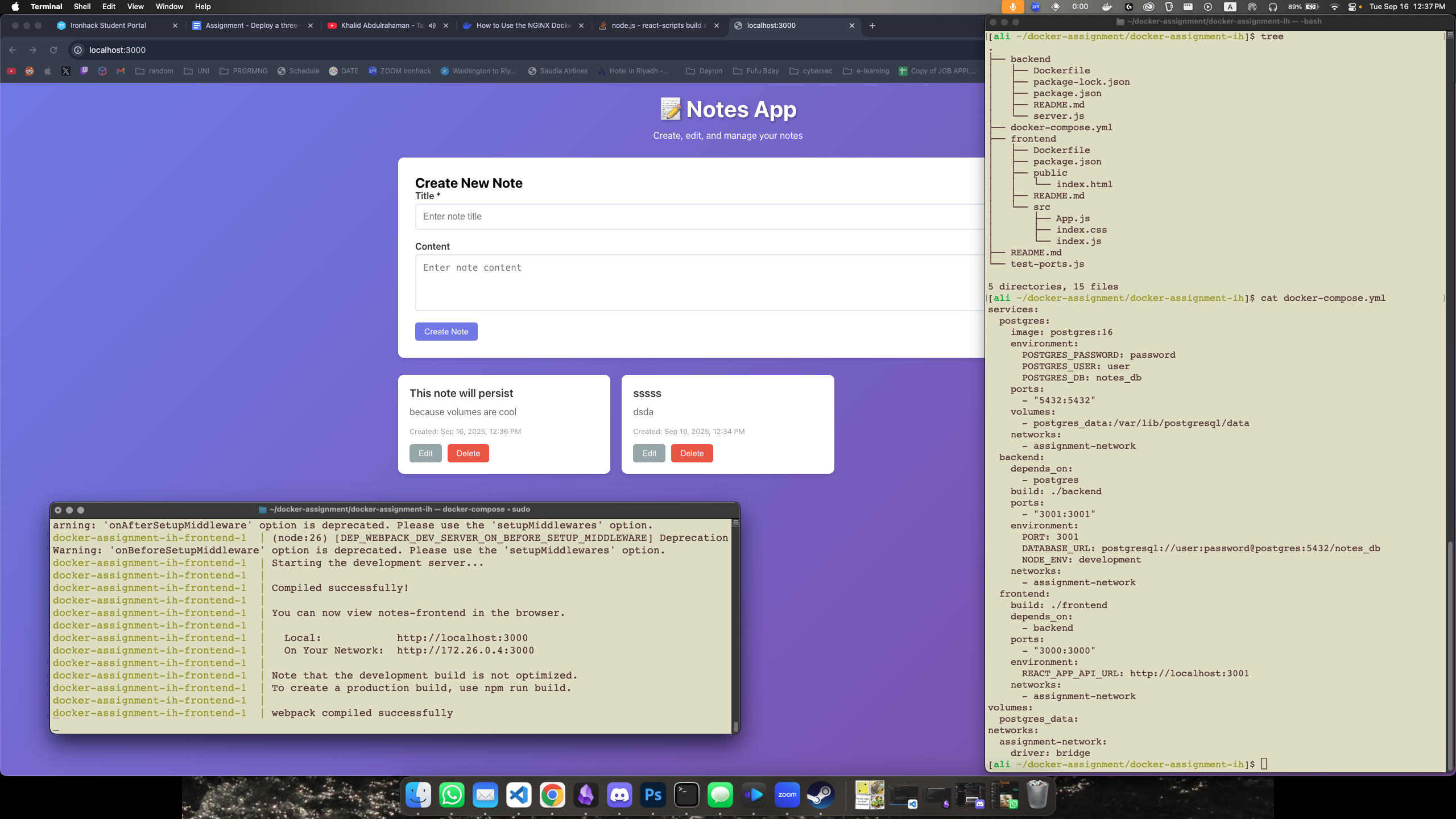1456x819 pixels.
Task: Switch to the Ironhack Student Portal tab
Action: [x=108, y=26]
